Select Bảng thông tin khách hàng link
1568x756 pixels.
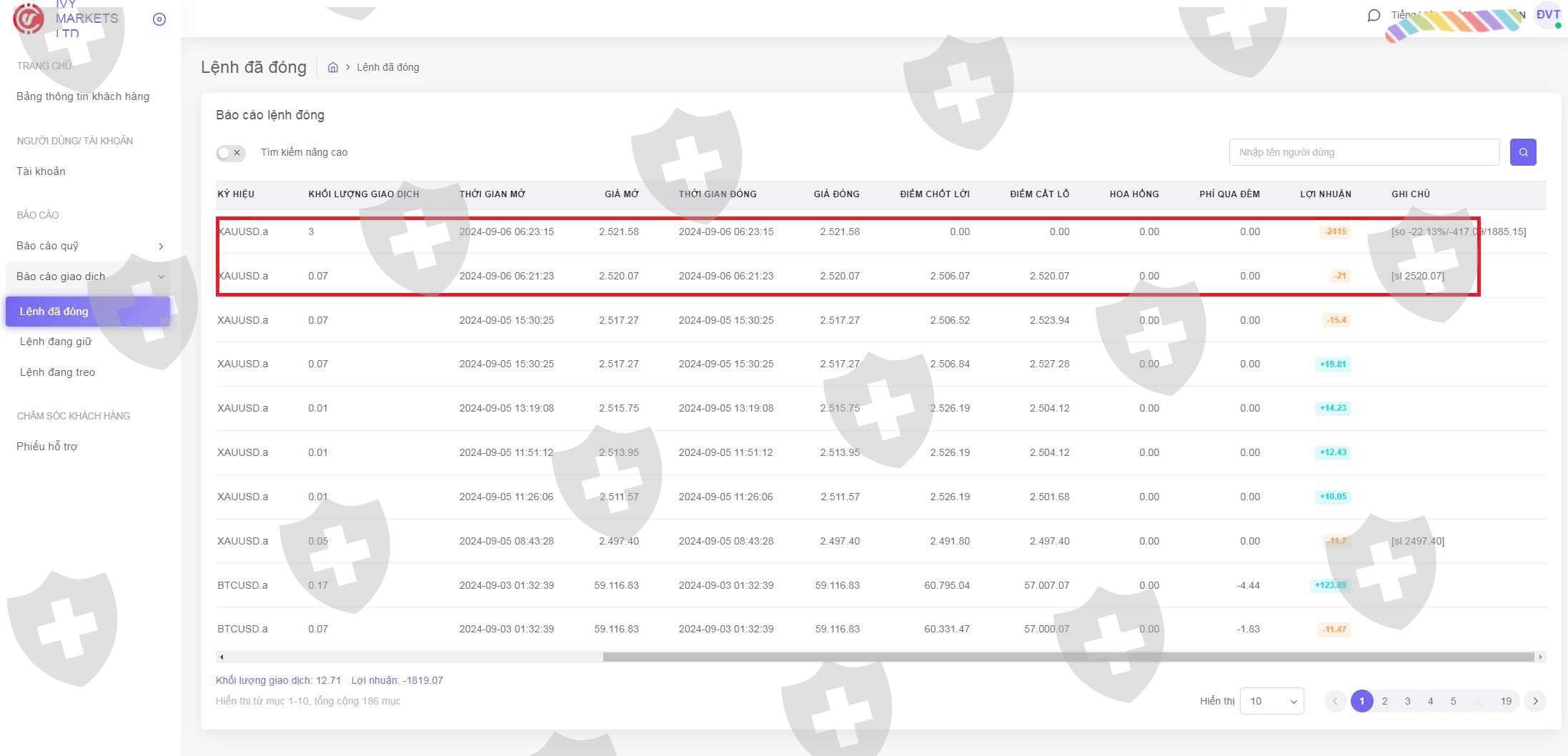click(83, 96)
